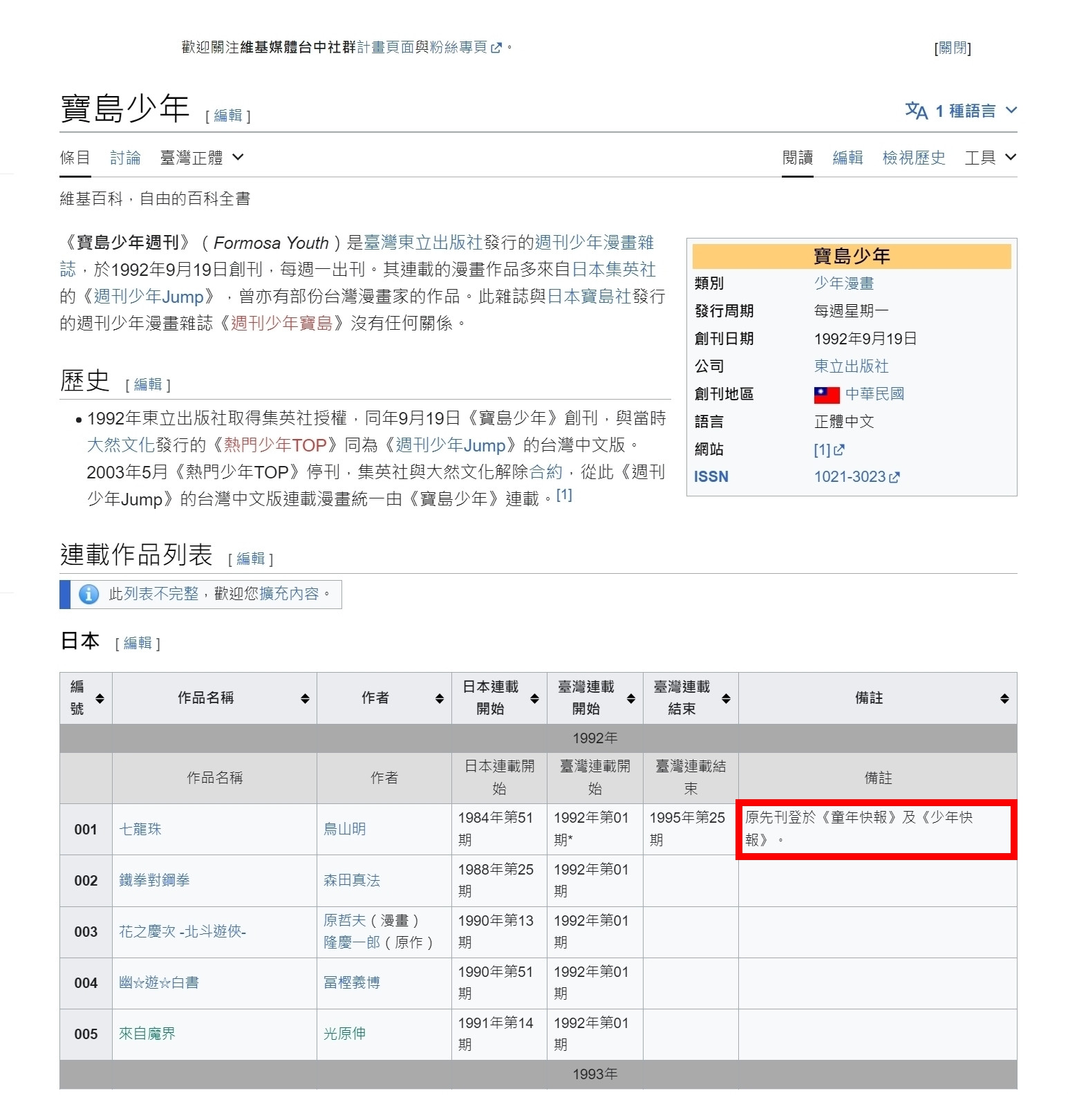Open 七龍珠 manga link

[x=140, y=829]
